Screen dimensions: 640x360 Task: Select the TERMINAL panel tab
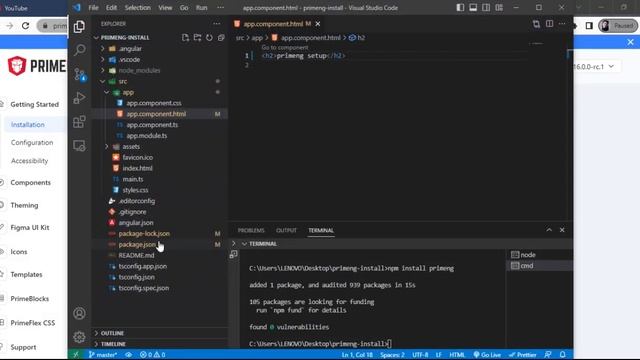[321, 231]
